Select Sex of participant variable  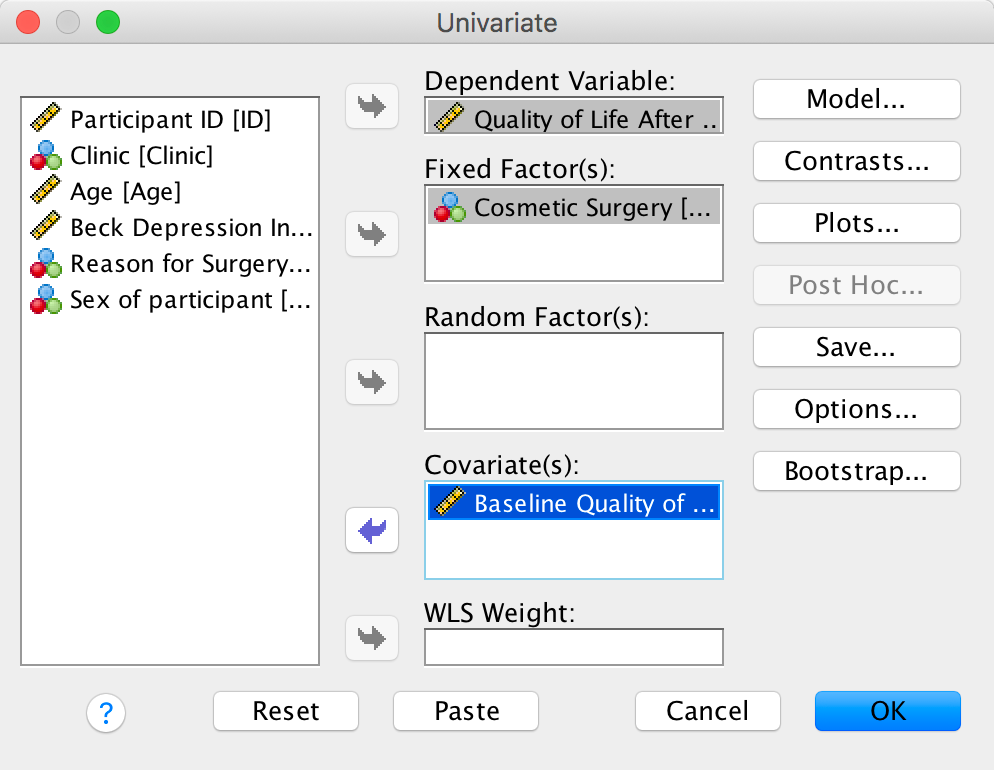pos(190,300)
